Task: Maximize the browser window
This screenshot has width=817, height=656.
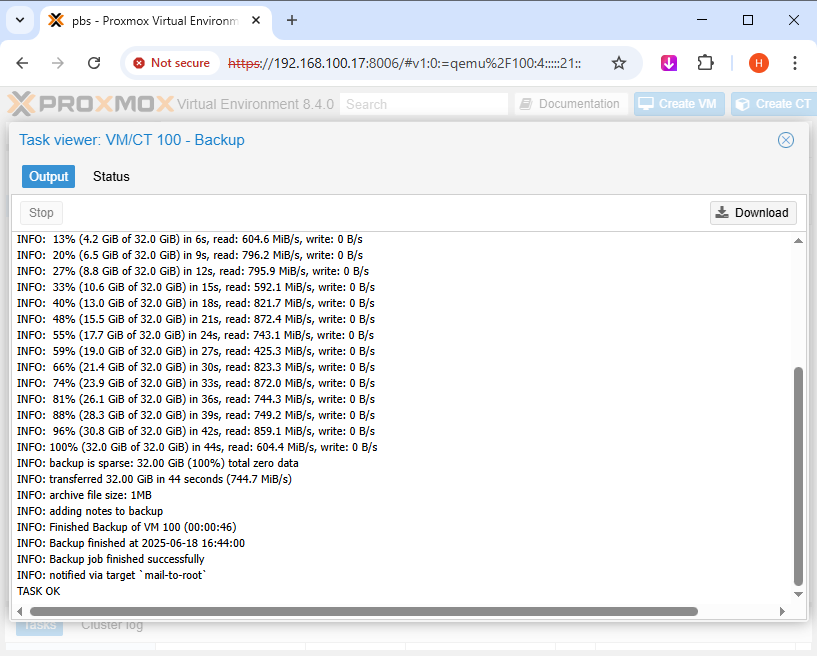Action: 748,20
